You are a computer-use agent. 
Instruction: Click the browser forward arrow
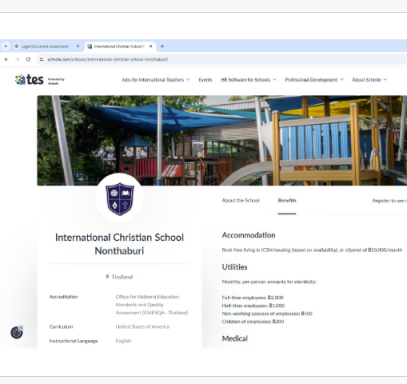click(x=17, y=59)
